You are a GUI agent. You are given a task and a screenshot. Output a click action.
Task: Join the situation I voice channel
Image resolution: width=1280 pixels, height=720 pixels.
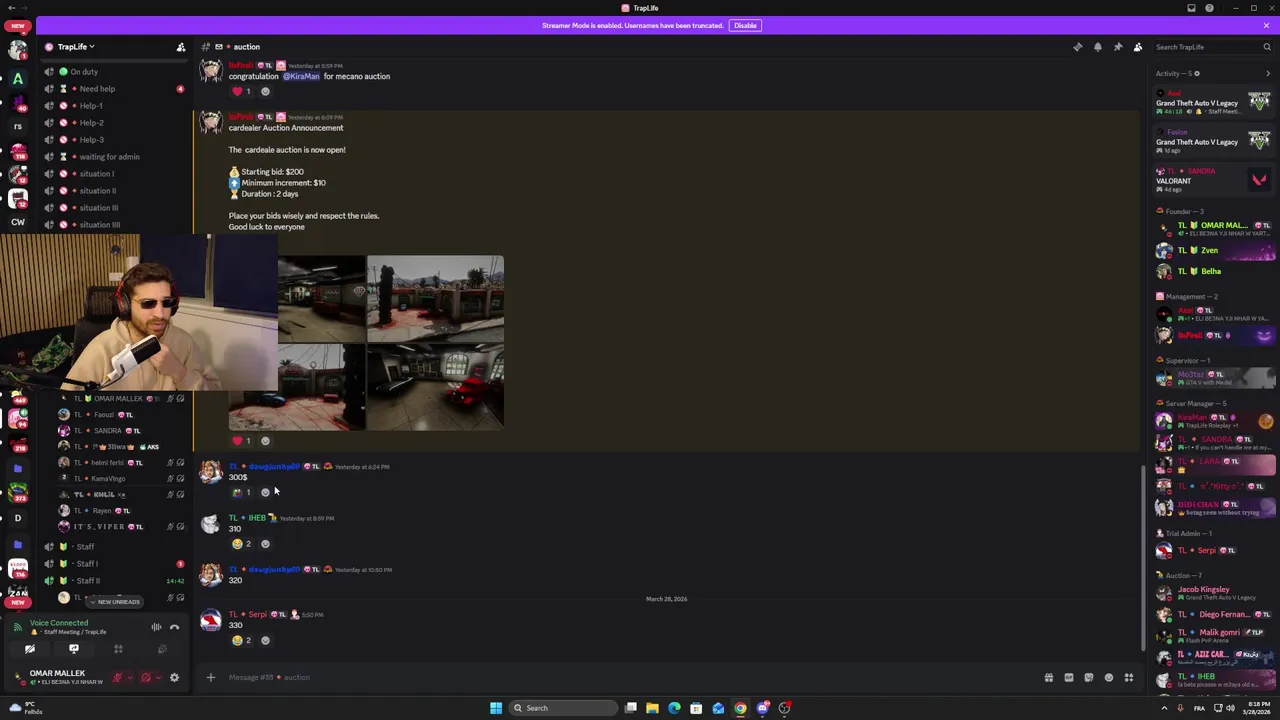115,174
